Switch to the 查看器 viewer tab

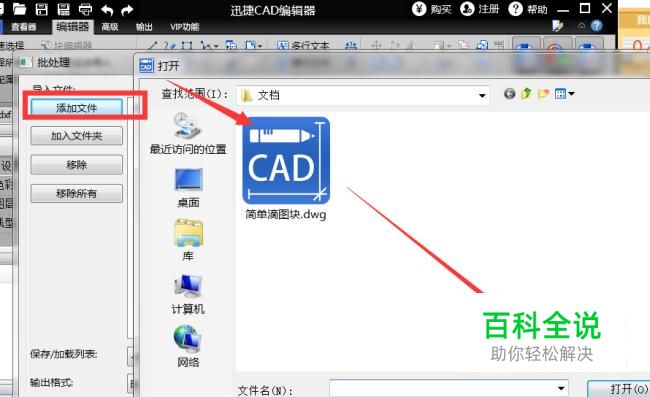click(x=23, y=27)
